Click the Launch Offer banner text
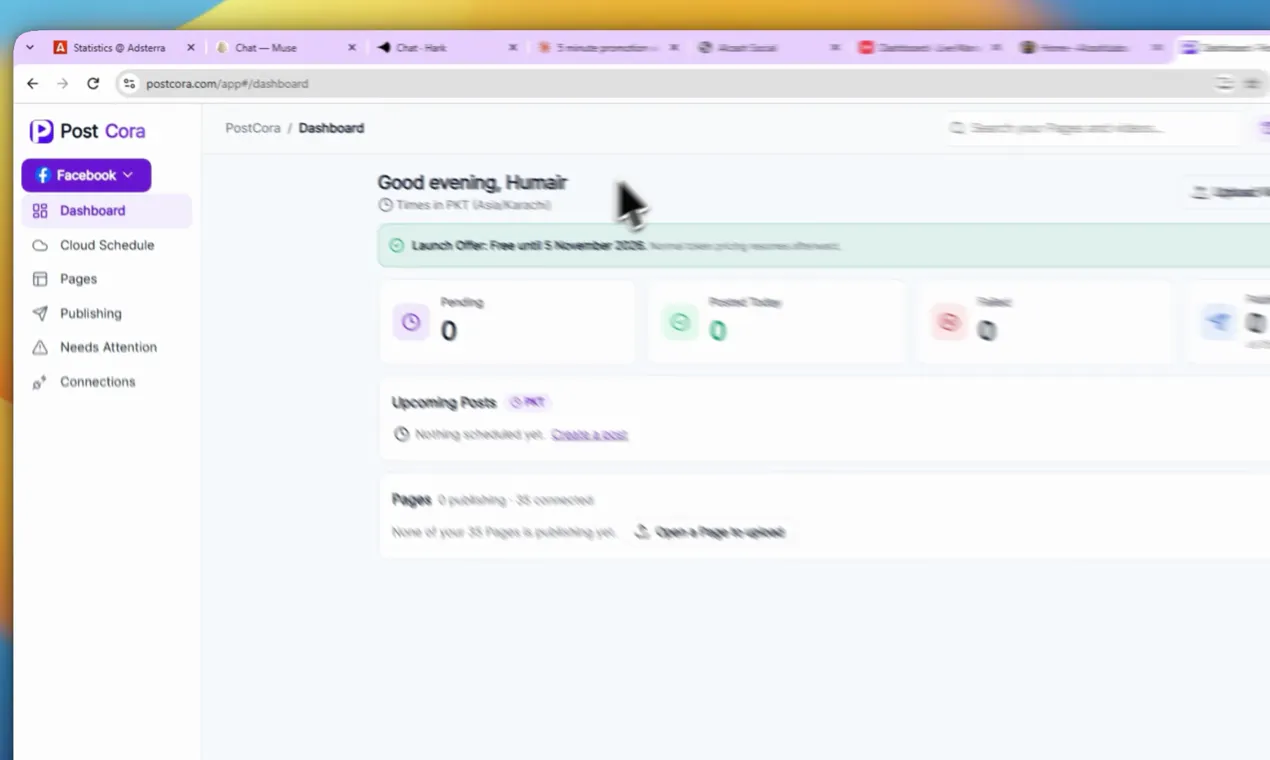1270x760 pixels. (528, 245)
